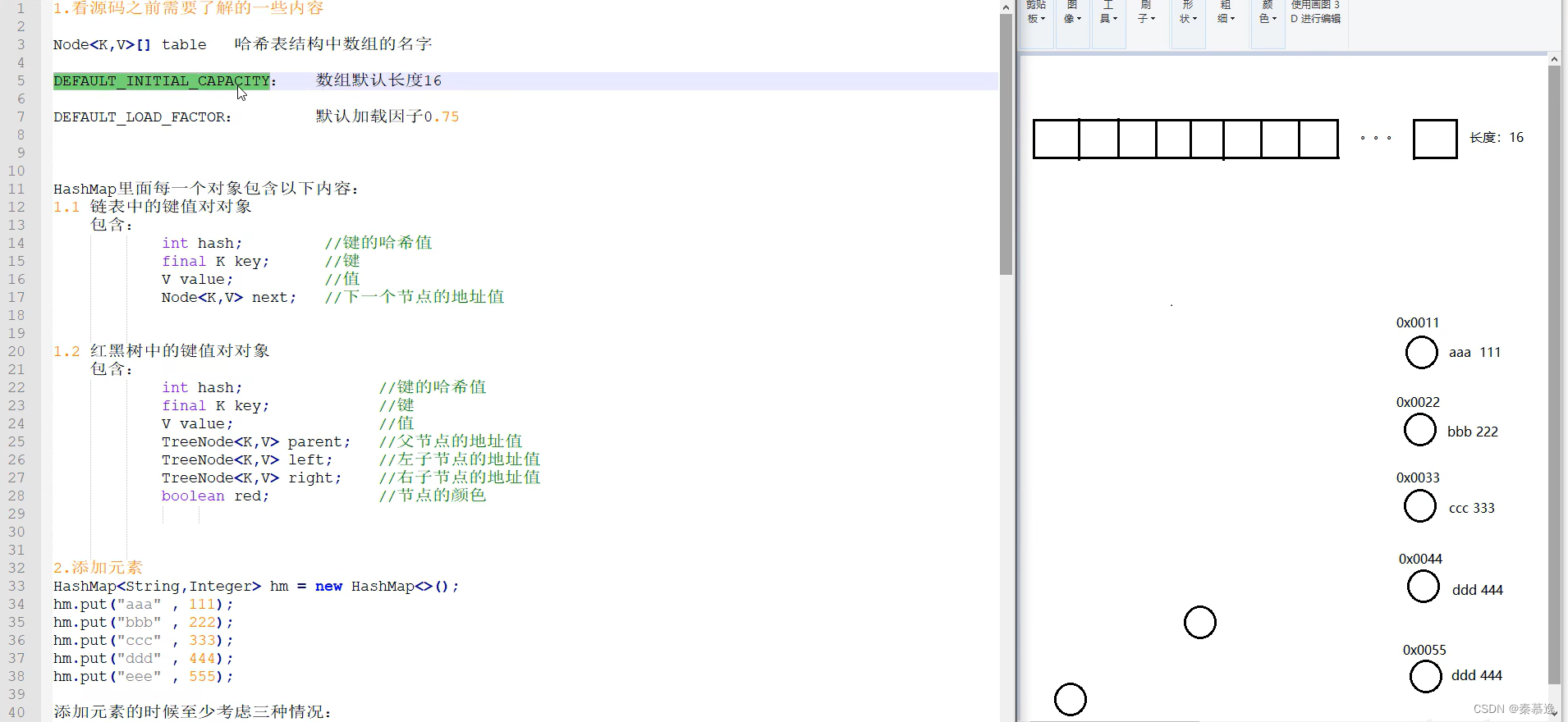Click the editor scrollbar up arrow
The image size is (1568, 722).
coord(1006,7)
